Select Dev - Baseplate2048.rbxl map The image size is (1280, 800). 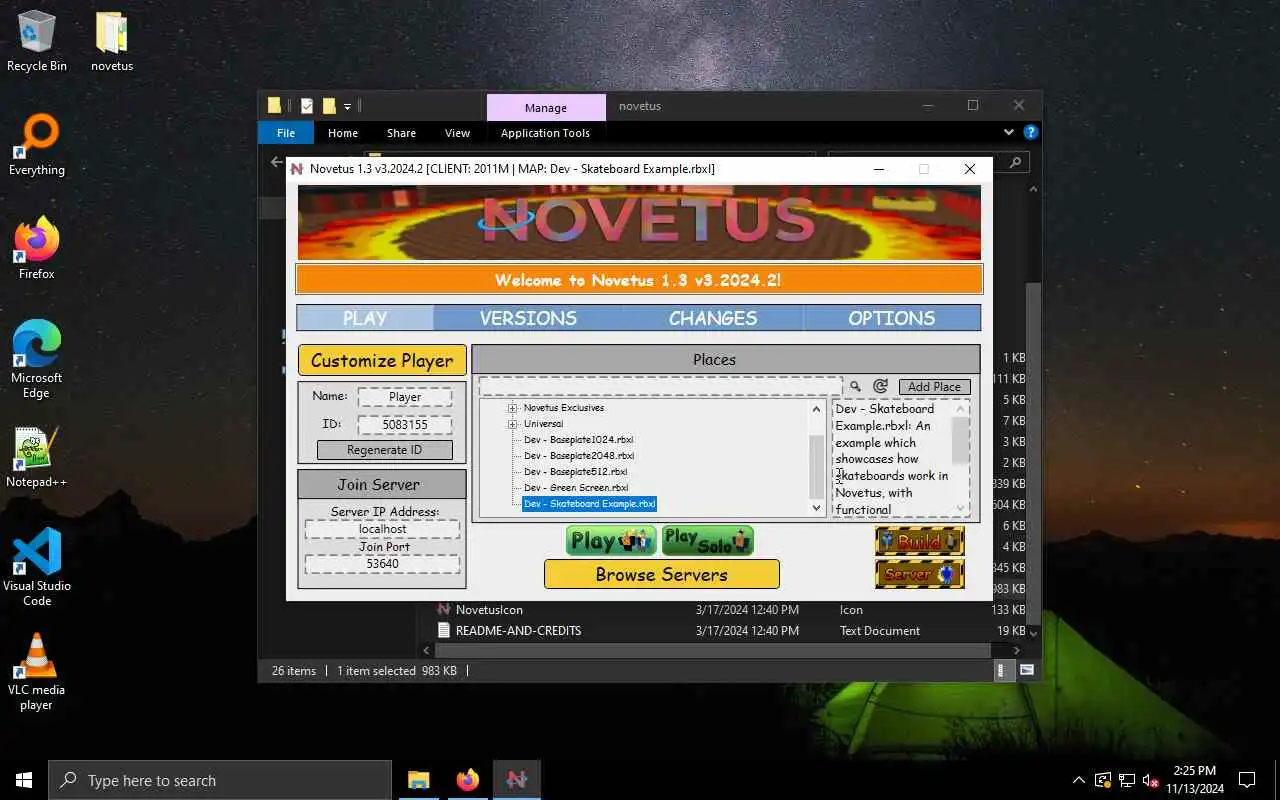coord(578,456)
